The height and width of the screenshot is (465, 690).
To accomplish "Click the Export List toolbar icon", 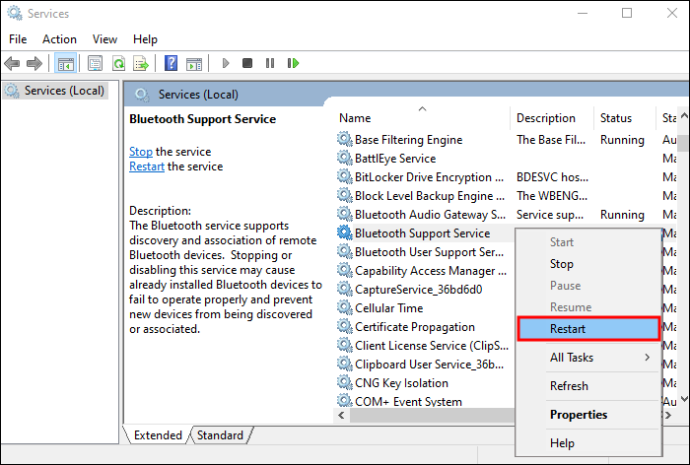I will point(141,63).
